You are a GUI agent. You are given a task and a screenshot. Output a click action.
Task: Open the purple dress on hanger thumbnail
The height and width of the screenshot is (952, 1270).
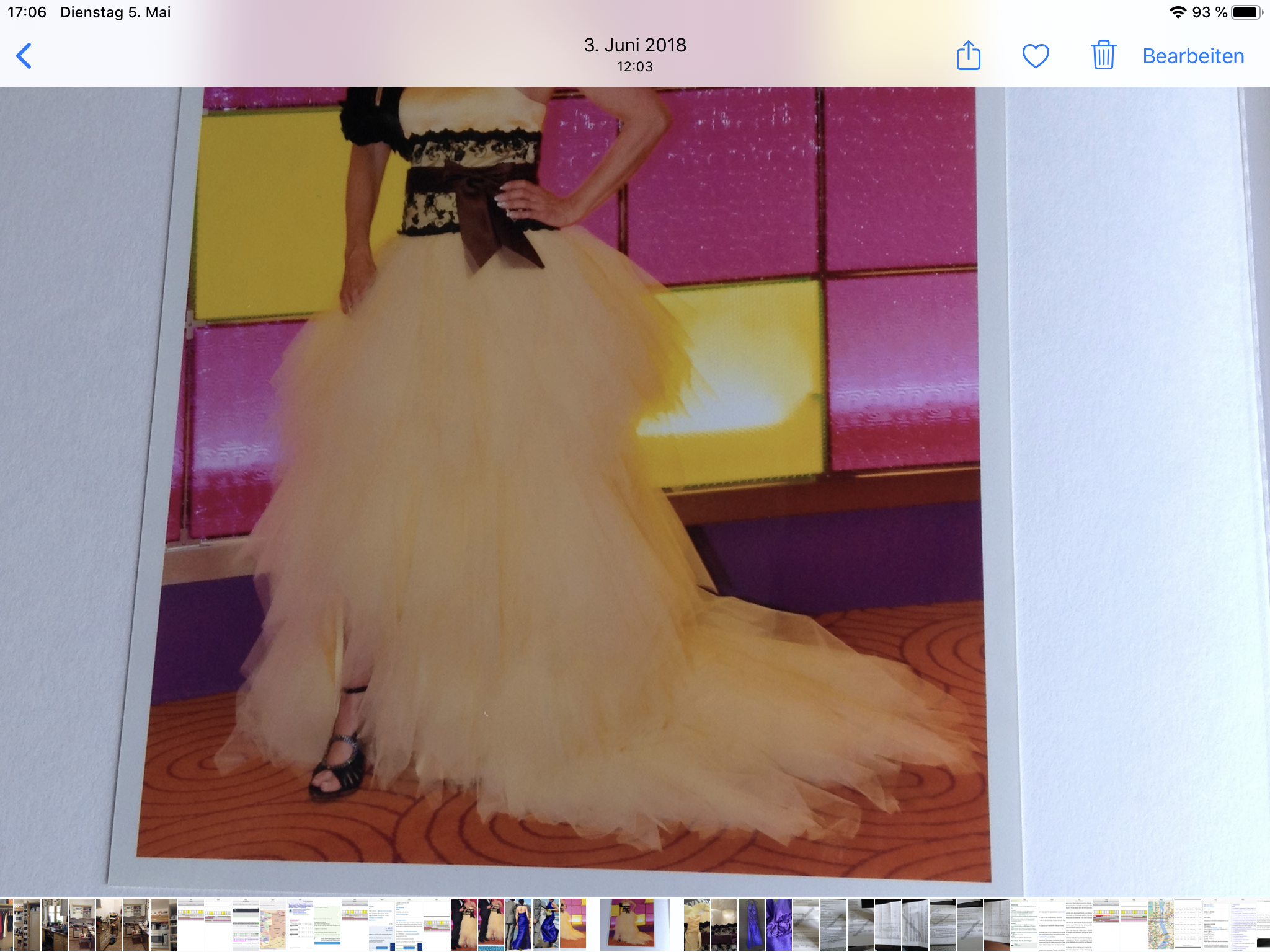[752, 924]
